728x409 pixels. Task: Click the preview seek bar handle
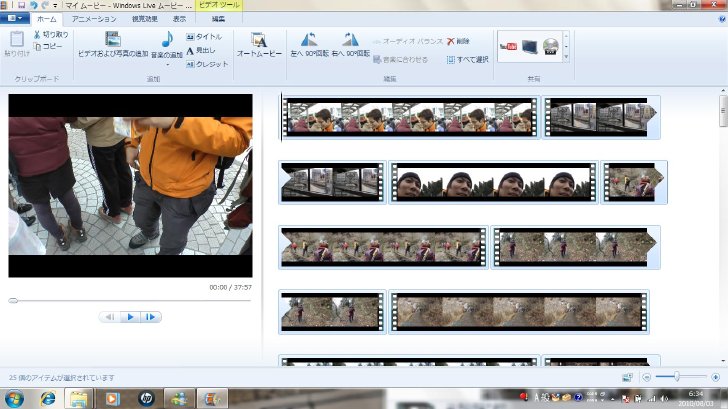tap(13, 301)
